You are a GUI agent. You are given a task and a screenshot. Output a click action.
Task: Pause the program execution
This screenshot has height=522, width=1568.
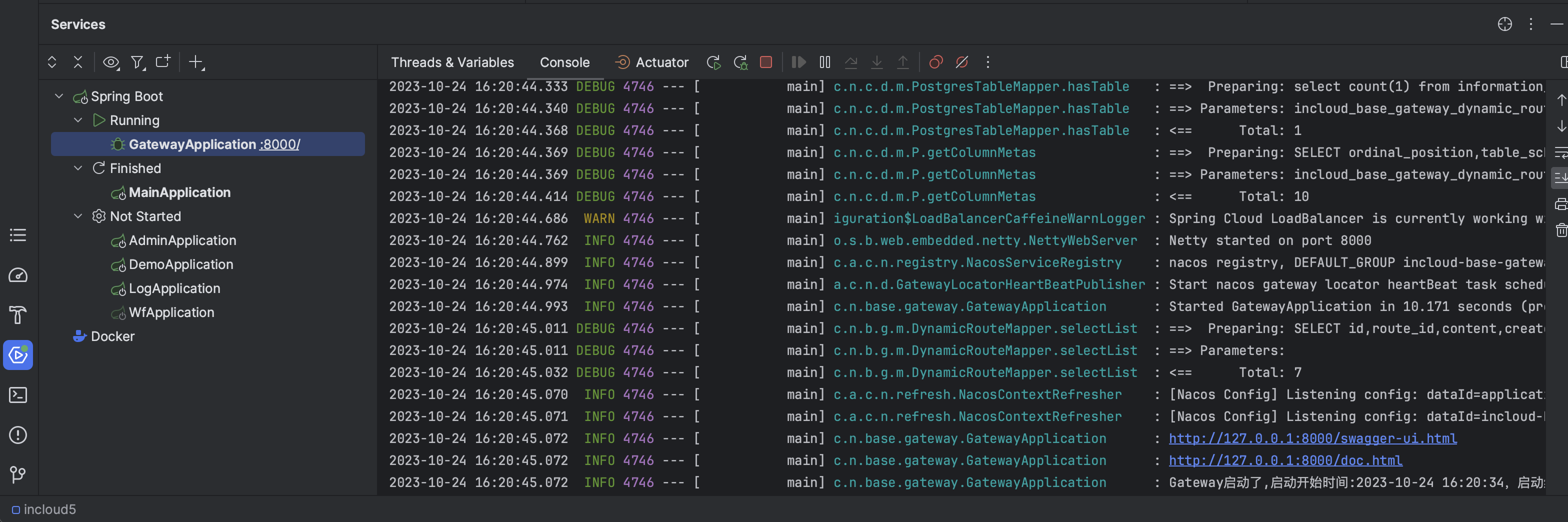825,62
